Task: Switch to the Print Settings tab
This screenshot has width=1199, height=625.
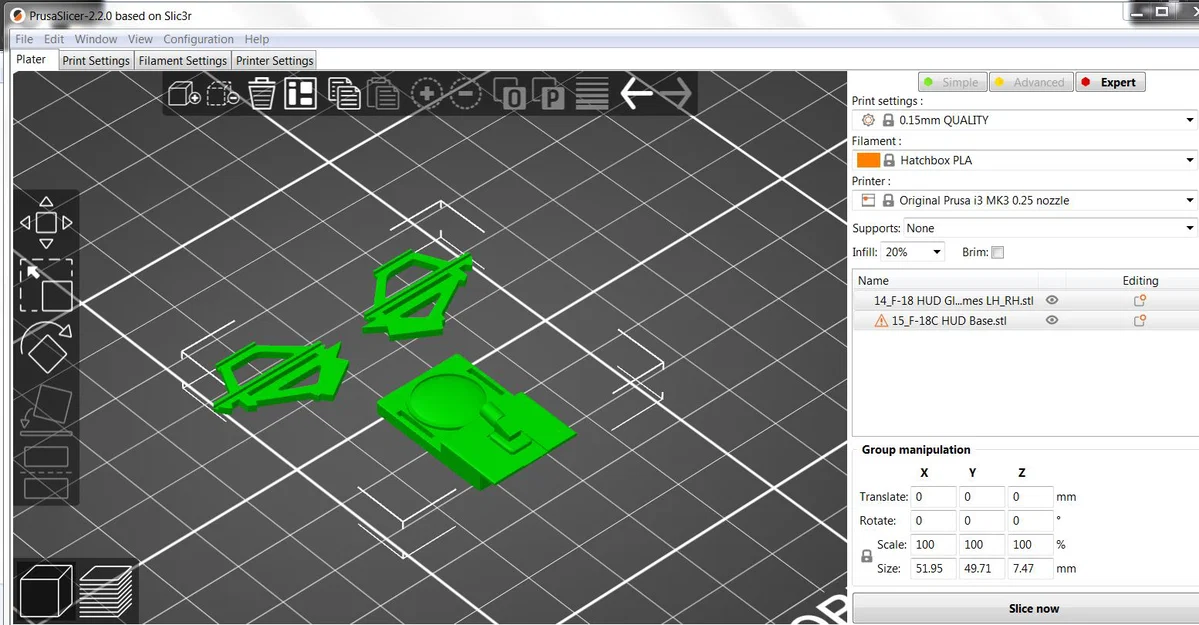Action: point(96,60)
